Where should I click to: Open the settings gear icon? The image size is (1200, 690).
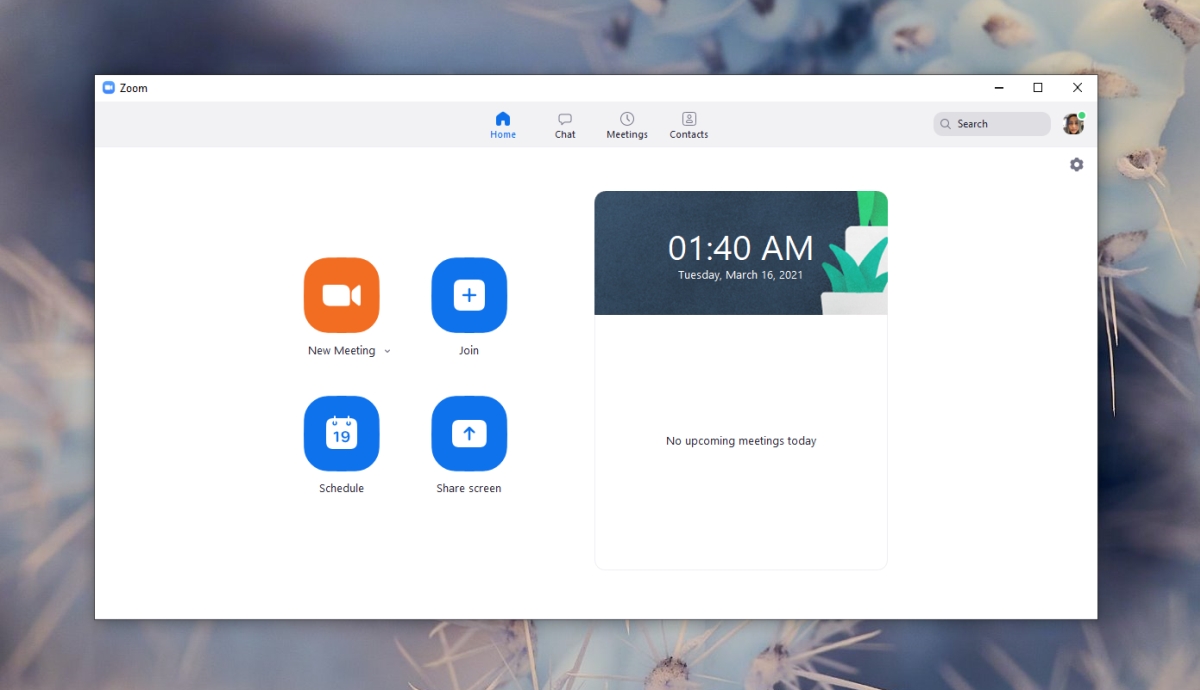(x=1076, y=164)
